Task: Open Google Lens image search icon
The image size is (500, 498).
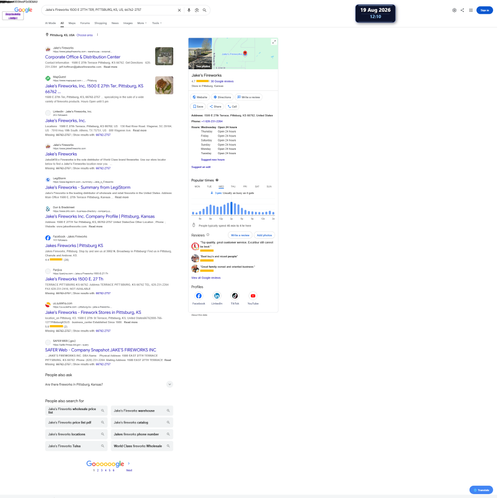Action: 197,10
